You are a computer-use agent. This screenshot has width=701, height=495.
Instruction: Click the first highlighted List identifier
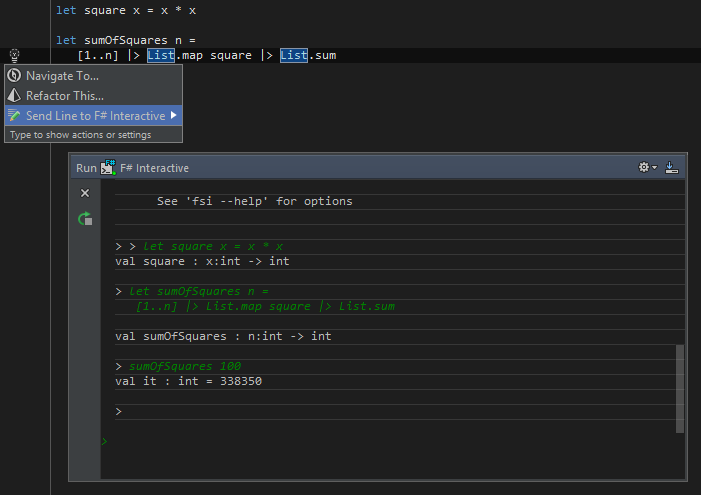click(161, 55)
